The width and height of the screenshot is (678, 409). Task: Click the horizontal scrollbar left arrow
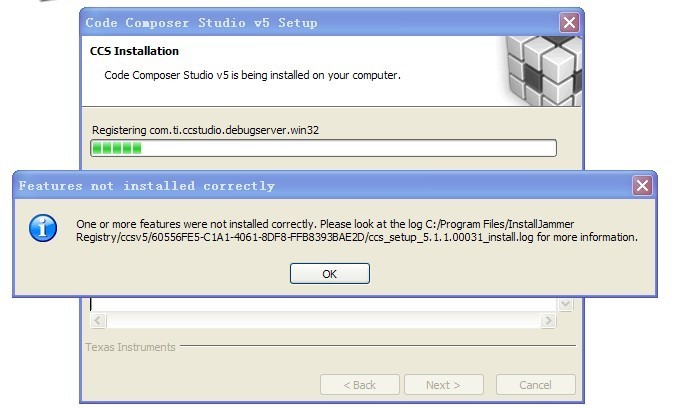click(x=97, y=321)
